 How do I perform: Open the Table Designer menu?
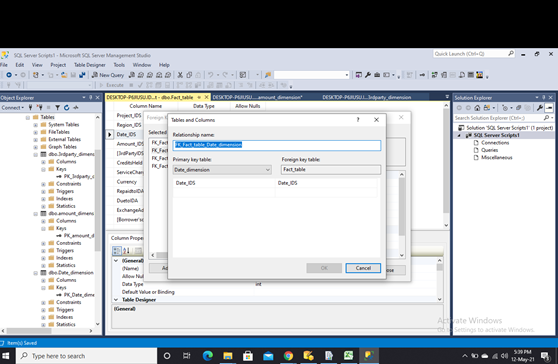click(90, 65)
